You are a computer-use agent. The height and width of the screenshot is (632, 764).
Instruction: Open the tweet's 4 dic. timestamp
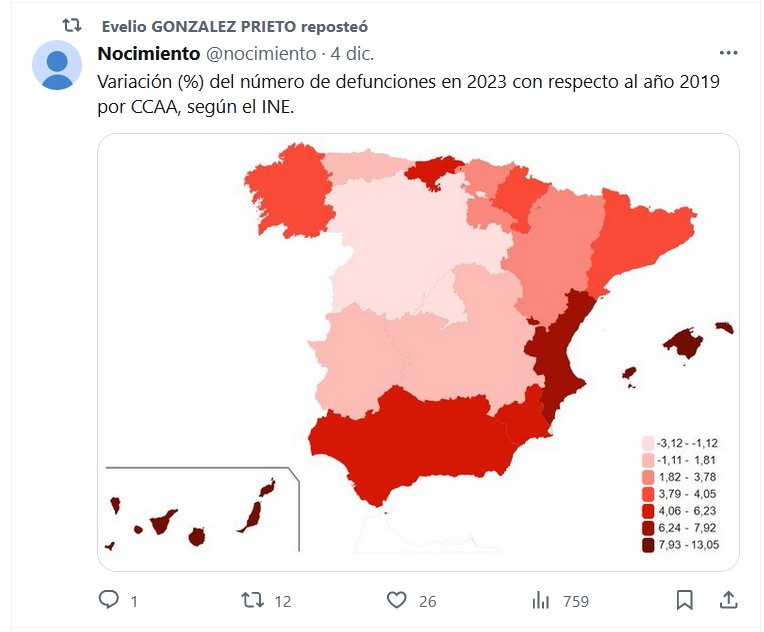click(x=351, y=53)
